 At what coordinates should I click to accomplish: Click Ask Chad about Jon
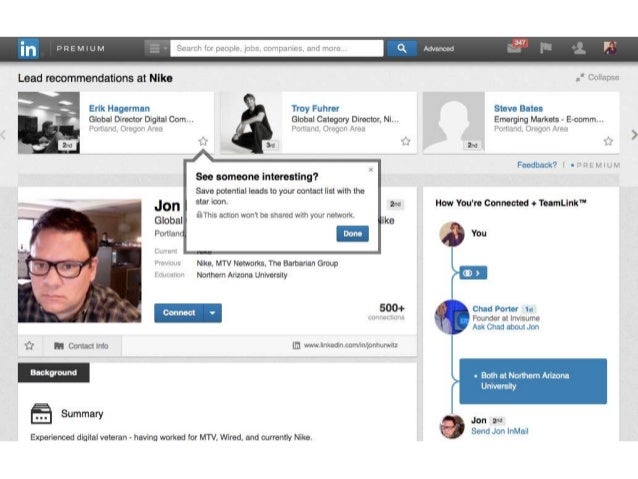point(505,327)
